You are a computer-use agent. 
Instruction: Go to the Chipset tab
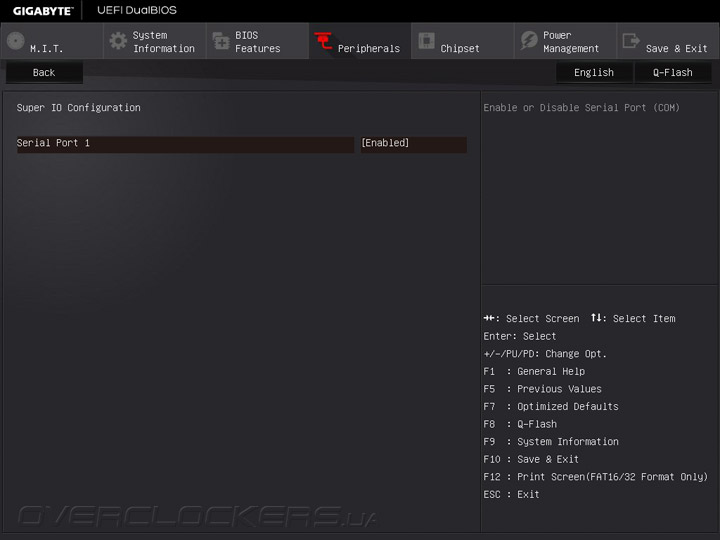point(462,41)
